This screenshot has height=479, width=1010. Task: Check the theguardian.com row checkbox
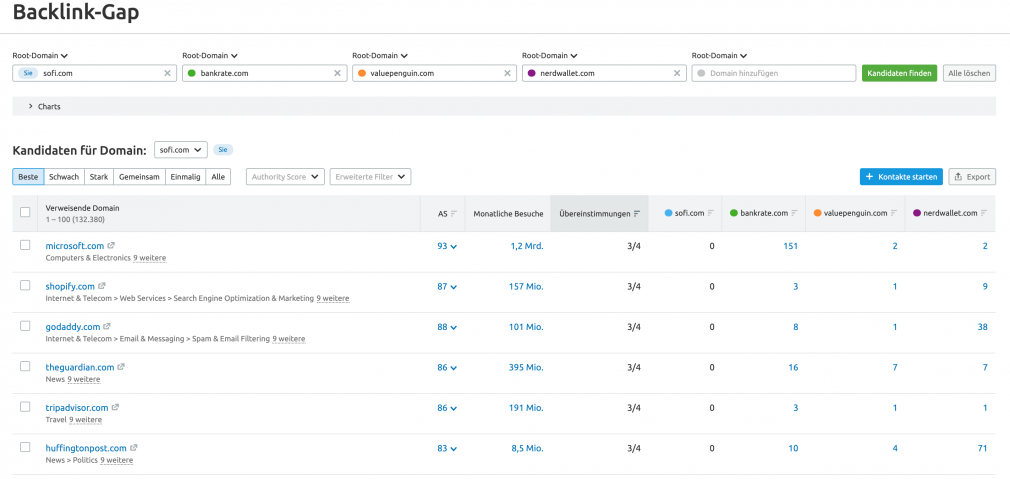pos(25,366)
